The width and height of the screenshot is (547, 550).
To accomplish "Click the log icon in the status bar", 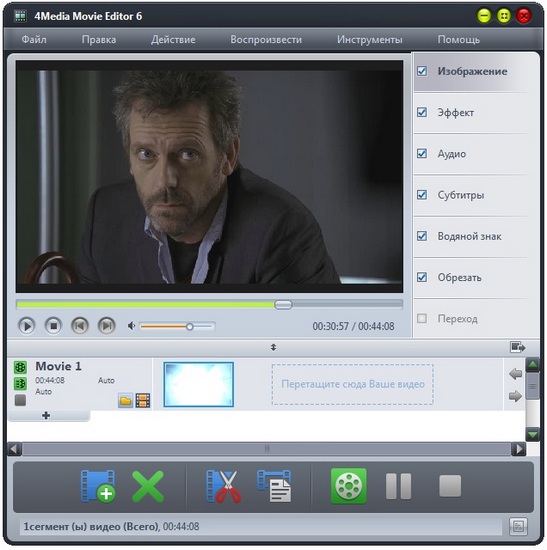I will pyautogui.click(x=518, y=526).
